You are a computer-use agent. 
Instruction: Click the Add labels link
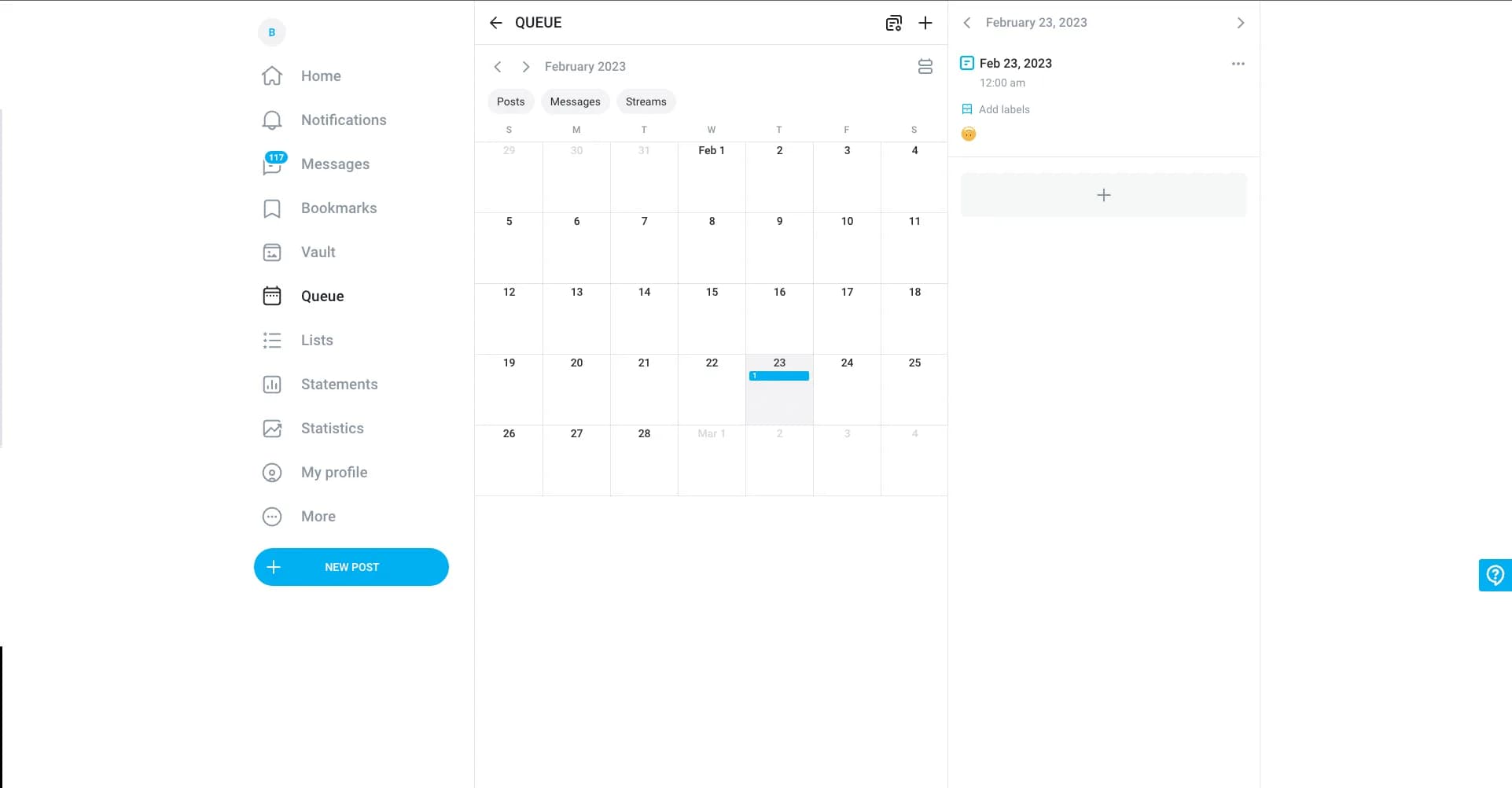pos(1003,109)
